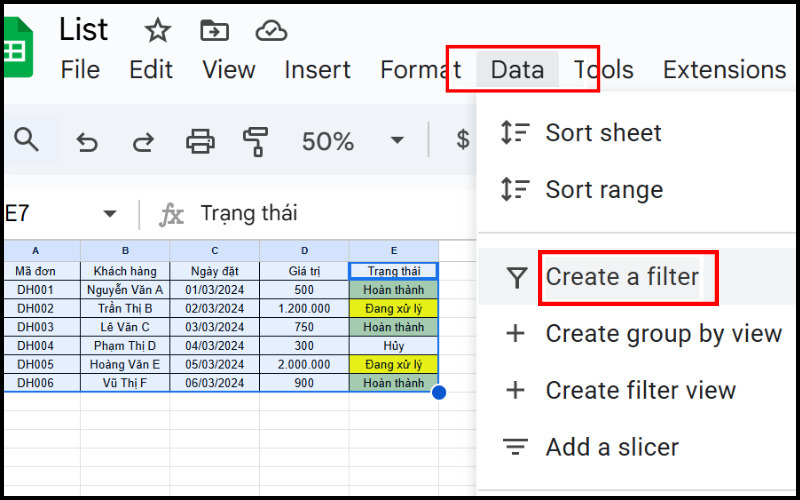Select the 750 value cell
This screenshot has width=800, height=500.
pyautogui.click(x=305, y=327)
